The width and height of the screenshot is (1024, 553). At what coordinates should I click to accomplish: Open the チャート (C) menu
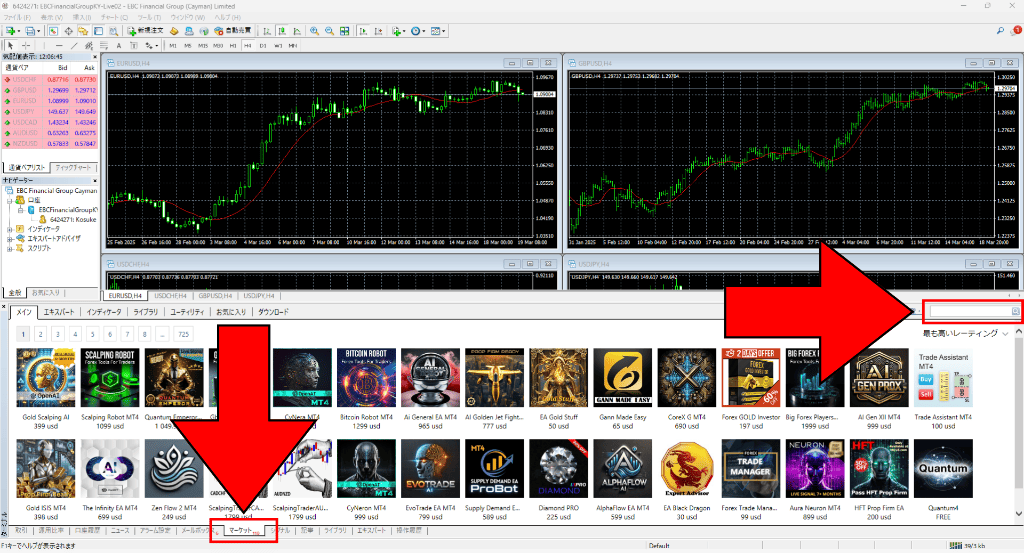(112, 17)
